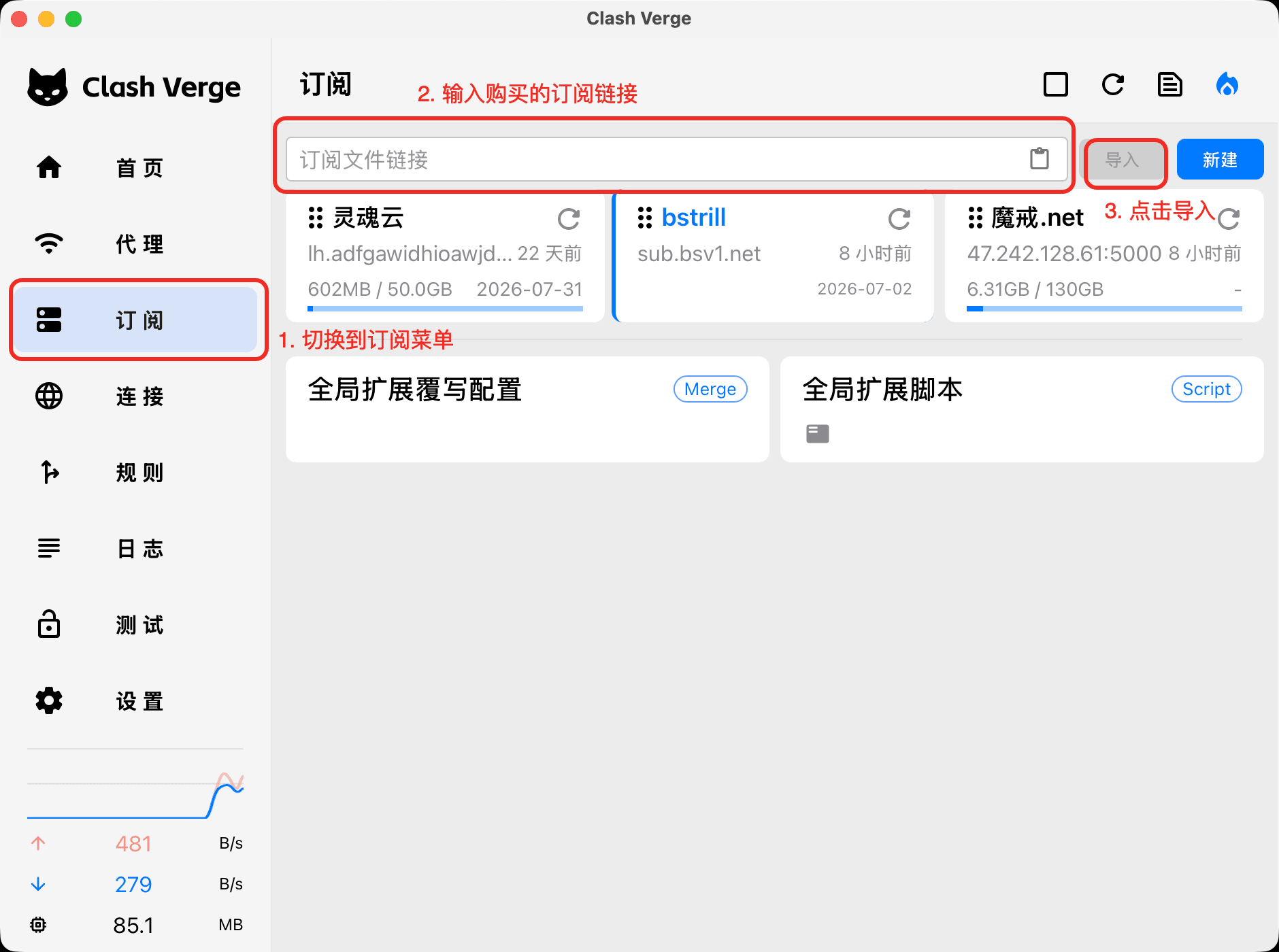The image size is (1279, 952).
Task: Click the 订阅 page heading
Action: (x=326, y=85)
